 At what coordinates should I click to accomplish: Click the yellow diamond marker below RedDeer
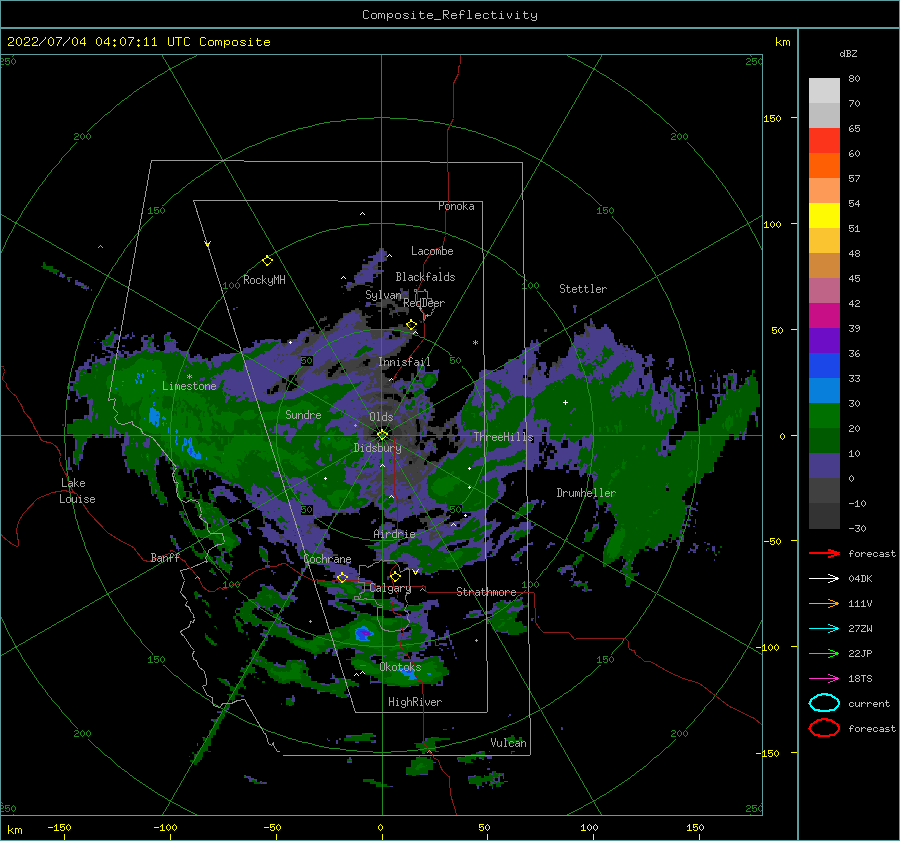click(x=412, y=325)
